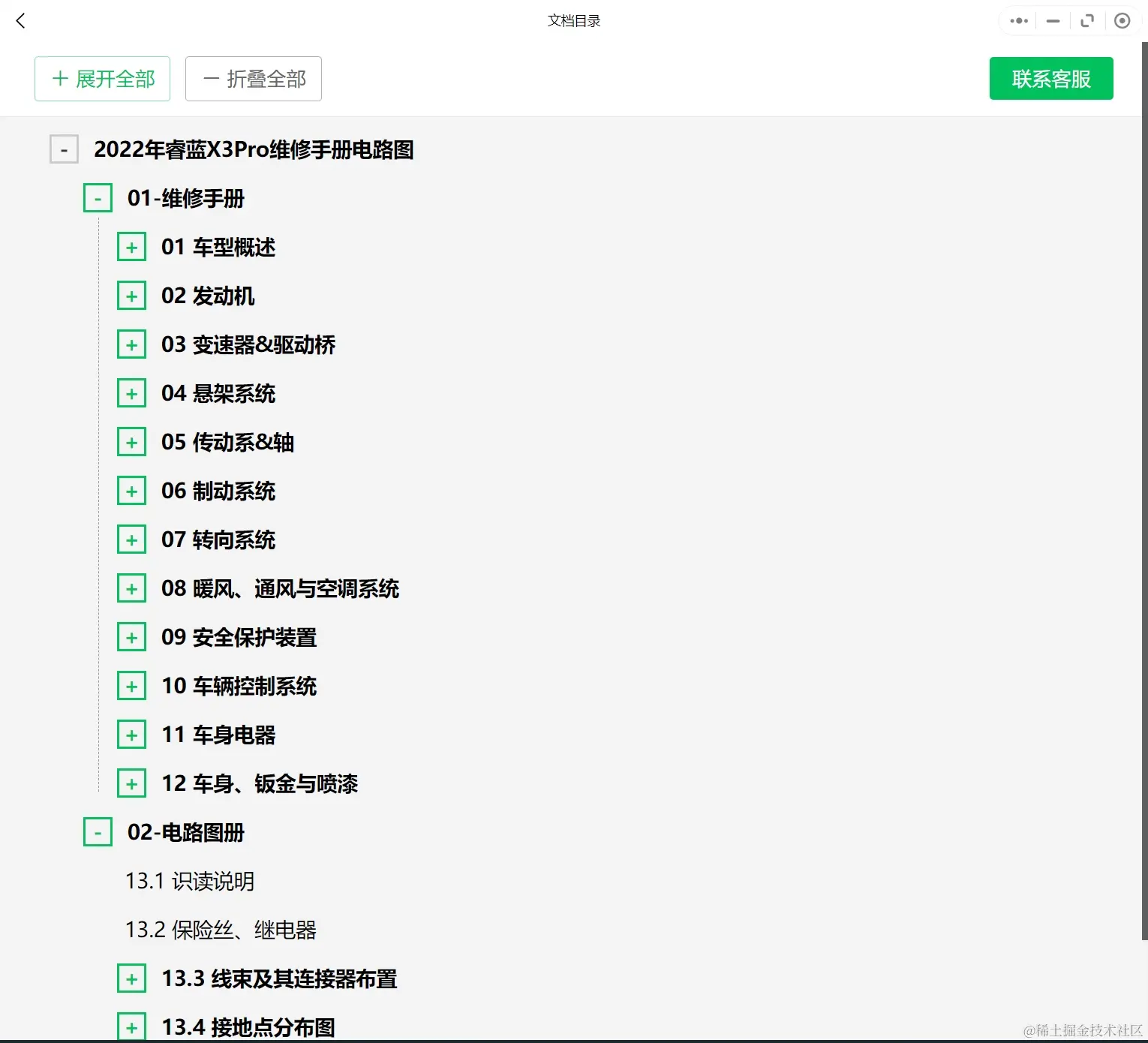Image resolution: width=1148 pixels, height=1043 pixels.
Task: Click the fullscreen/restore icon in the capsule
Action: (x=1087, y=20)
